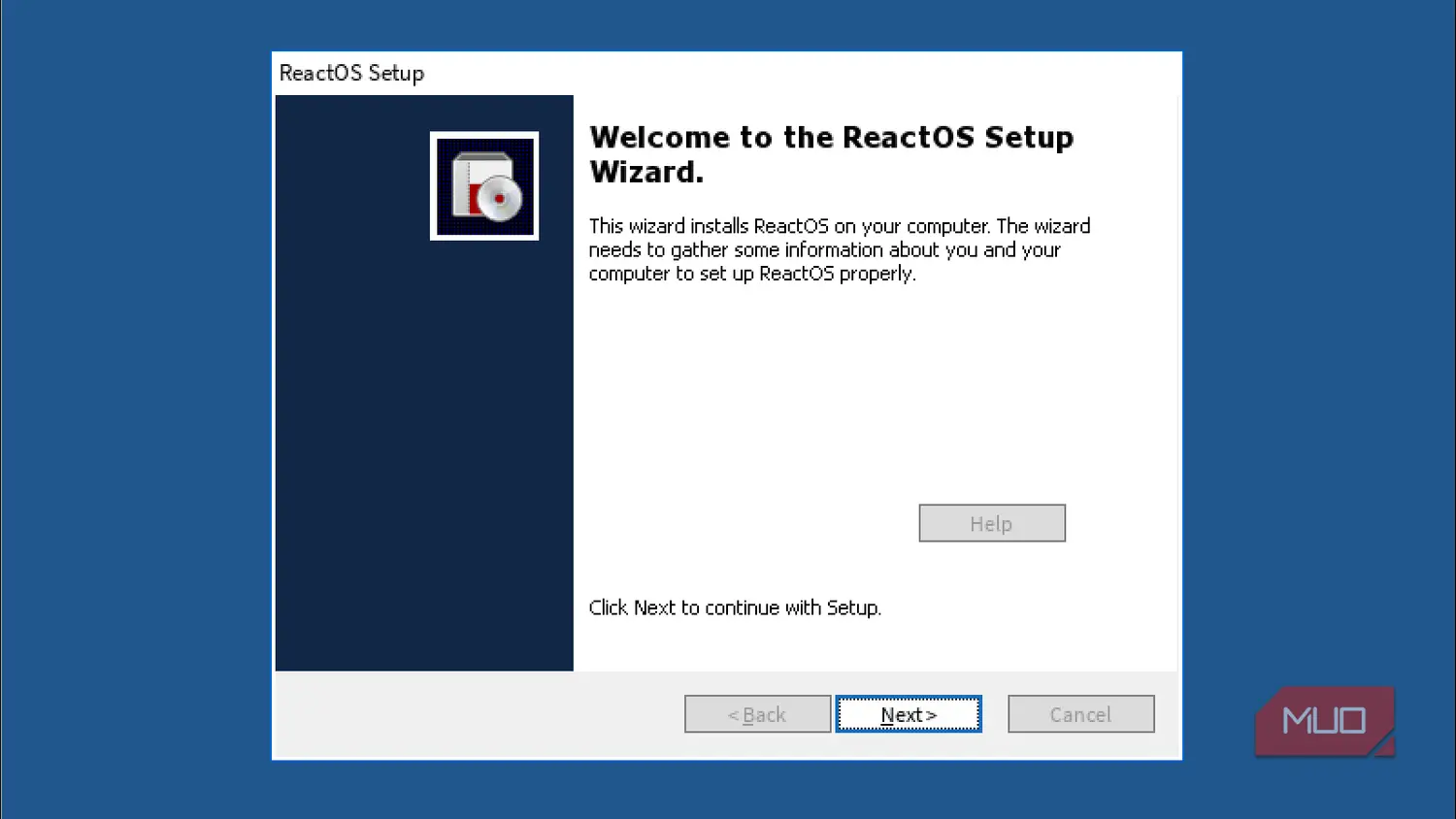Select the 'Welcome to the ReactOS Setup Wizard.' heading
The height and width of the screenshot is (819, 1456).
pos(831,154)
